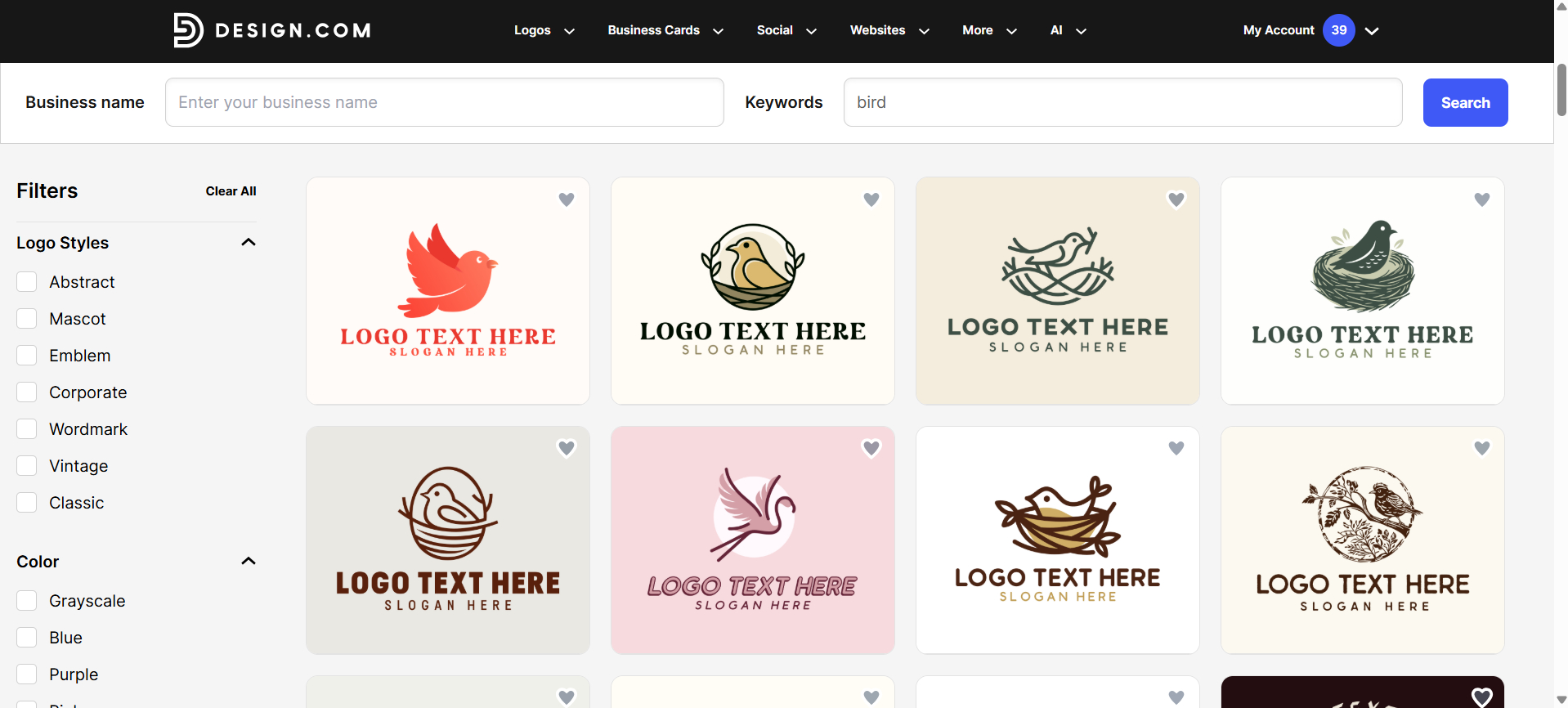Click the page vertical scrollbar thumb
Image resolution: width=1568 pixels, height=708 pixels.
(1561, 90)
